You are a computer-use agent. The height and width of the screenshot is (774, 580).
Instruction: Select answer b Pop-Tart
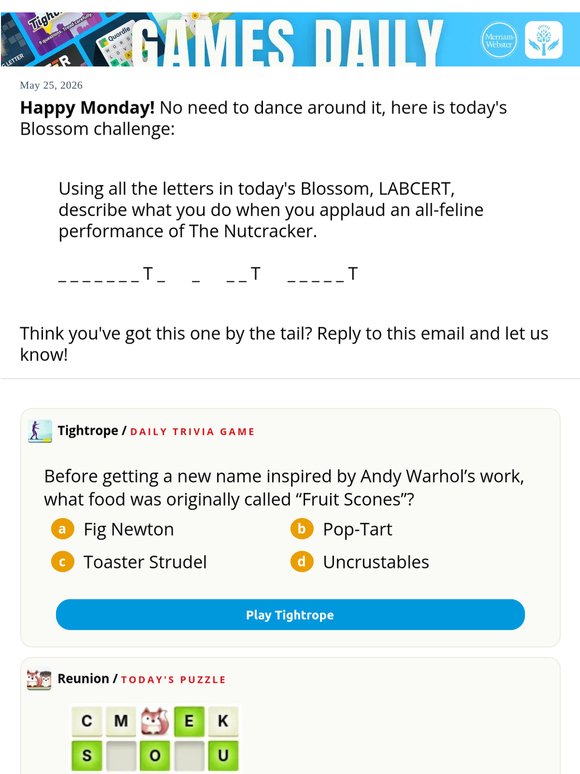[x=341, y=529]
